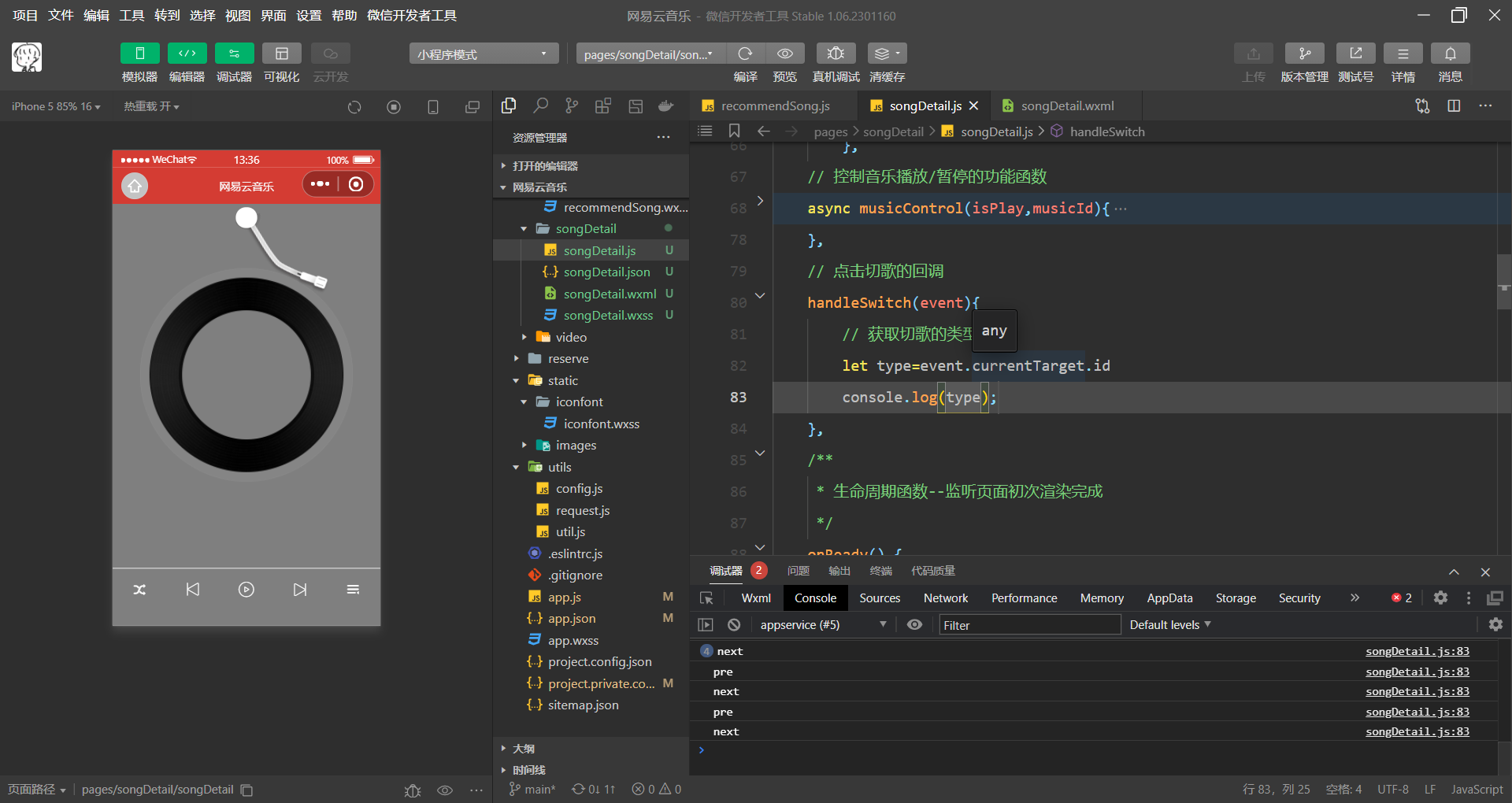The image size is (1512, 803).
Task: Open request.js in the file tree
Action: (x=583, y=510)
